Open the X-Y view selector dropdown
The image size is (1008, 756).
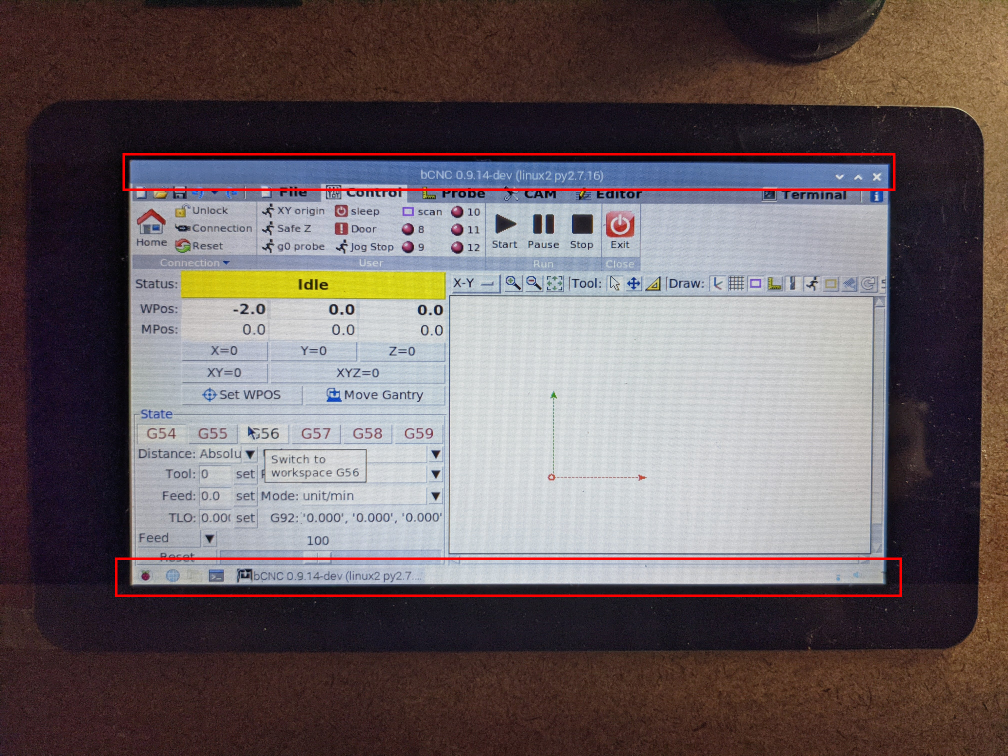point(474,283)
